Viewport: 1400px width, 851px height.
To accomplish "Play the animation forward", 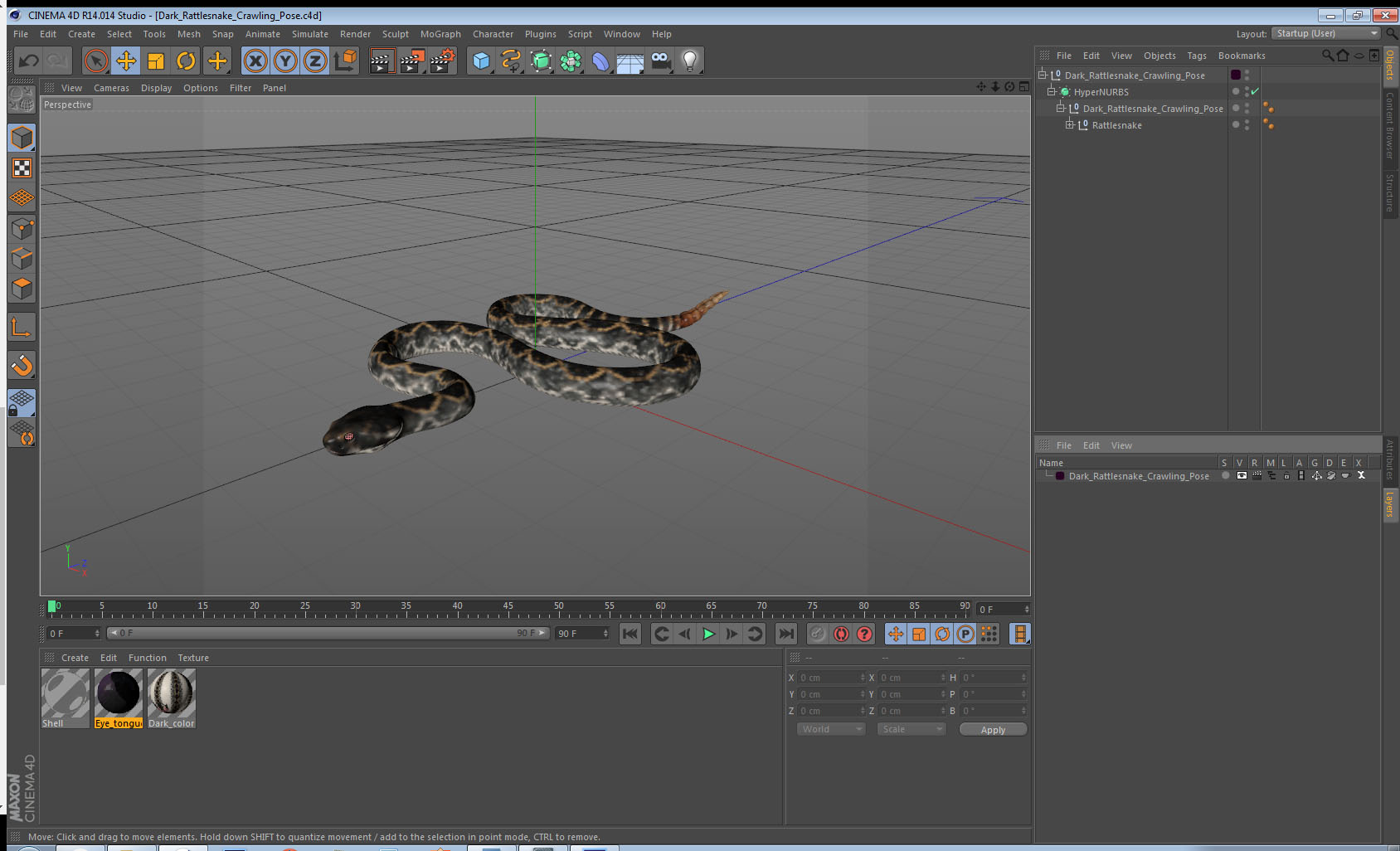I will (708, 634).
